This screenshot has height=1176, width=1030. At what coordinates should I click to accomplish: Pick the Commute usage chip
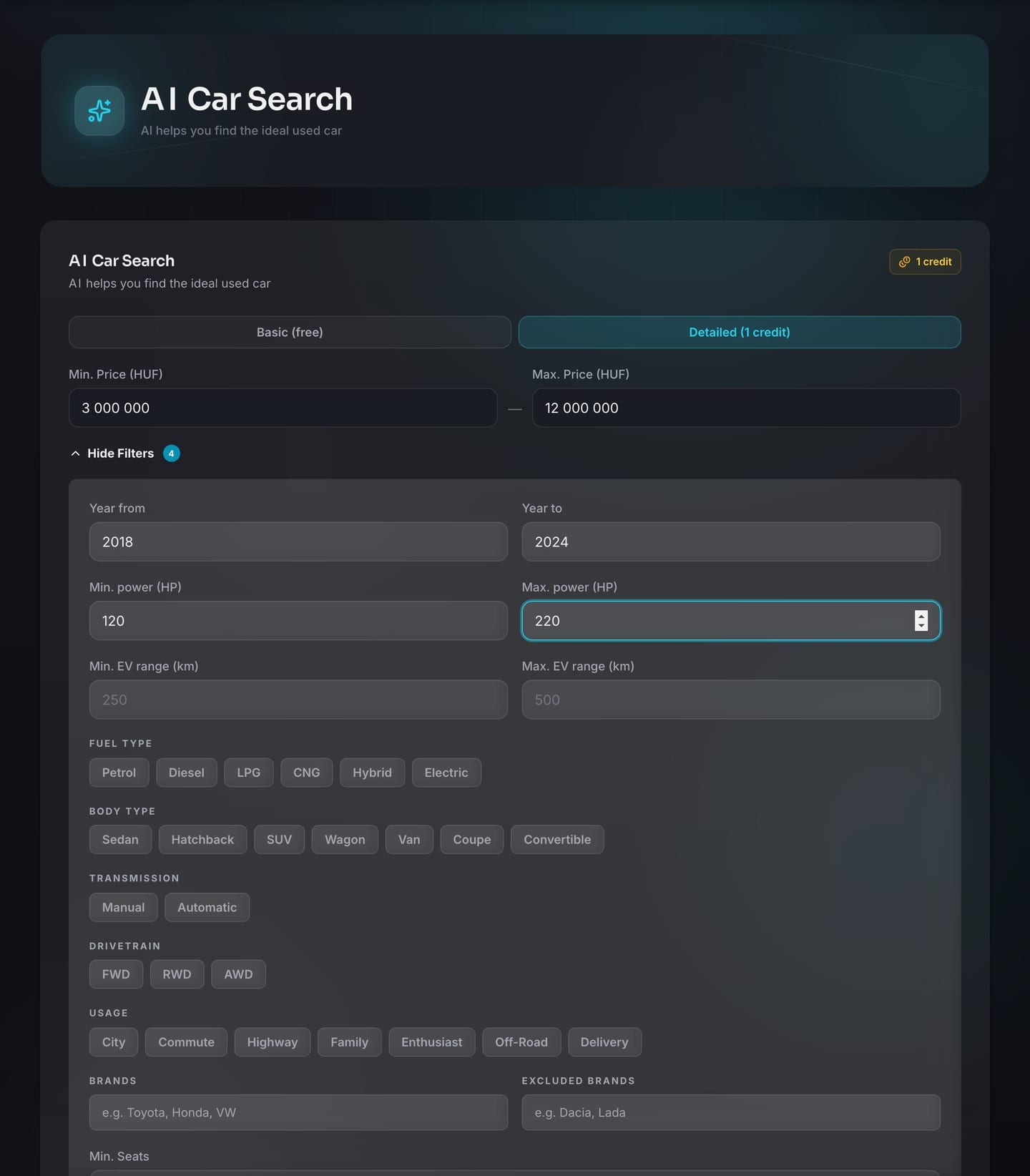coord(186,1042)
